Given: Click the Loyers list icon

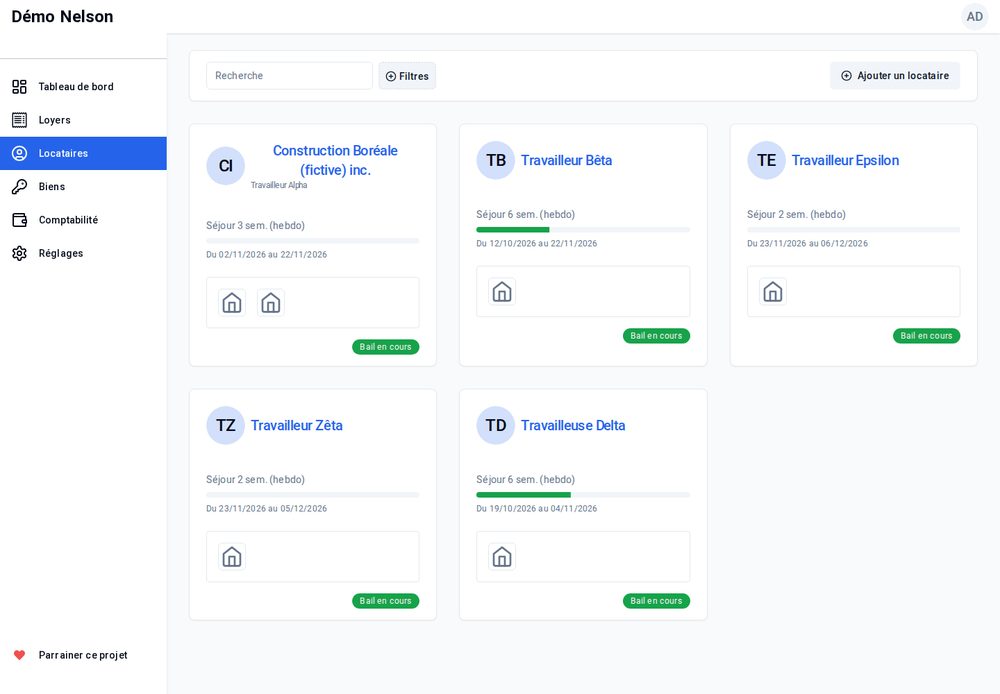Looking at the screenshot, I should pos(20,120).
